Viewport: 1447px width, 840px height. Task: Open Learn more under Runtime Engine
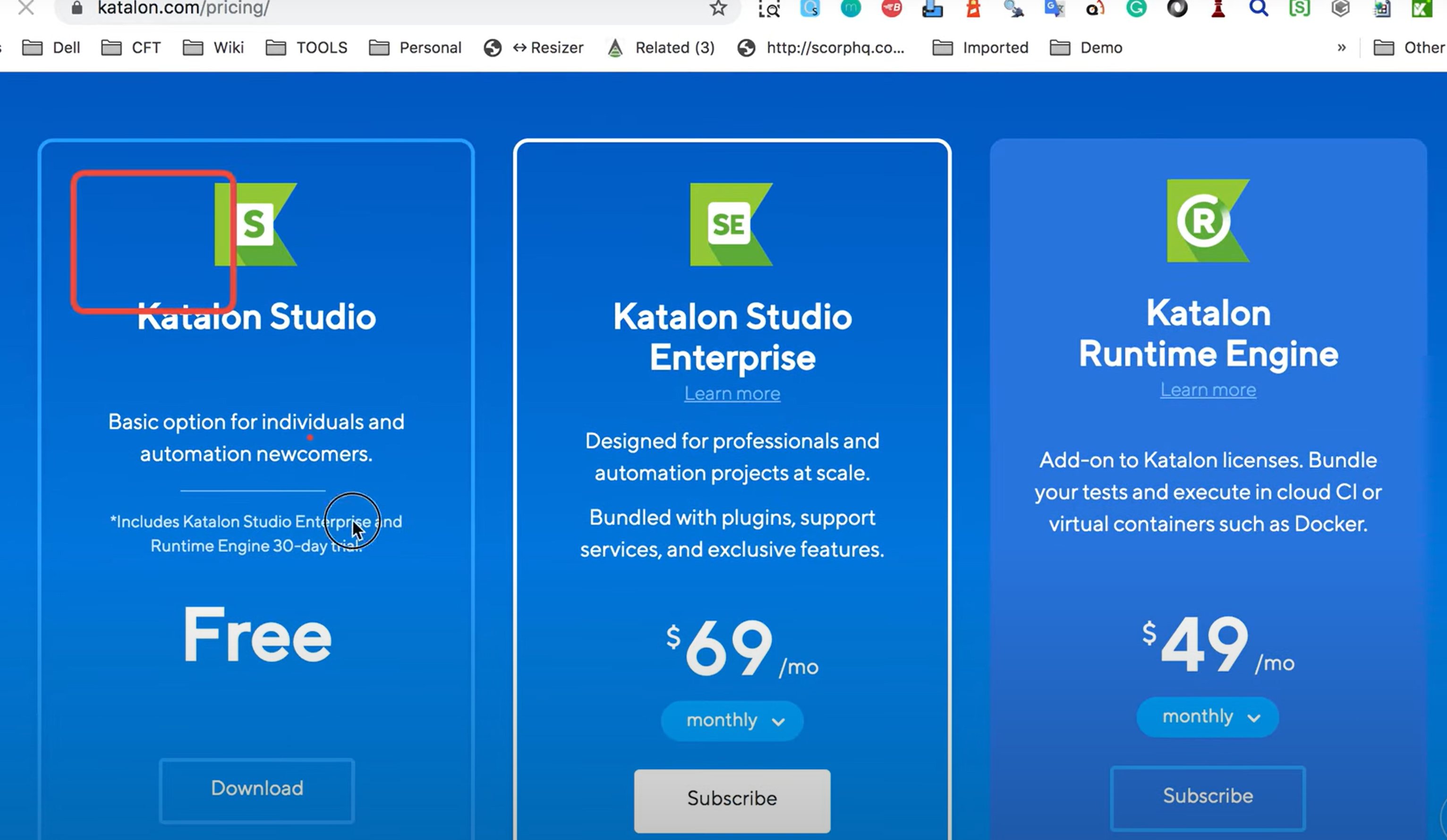[1208, 390]
